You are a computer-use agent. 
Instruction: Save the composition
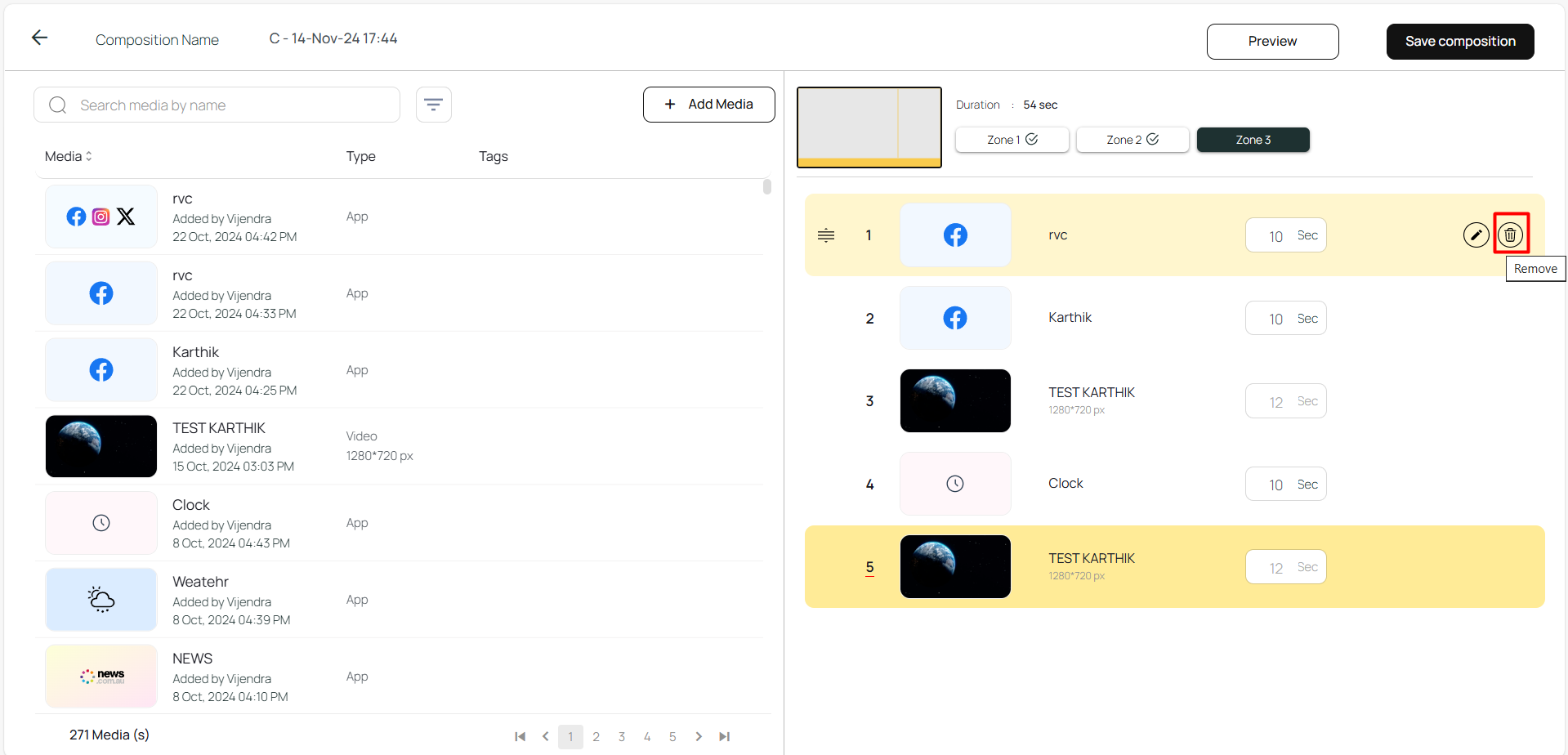1459,42
